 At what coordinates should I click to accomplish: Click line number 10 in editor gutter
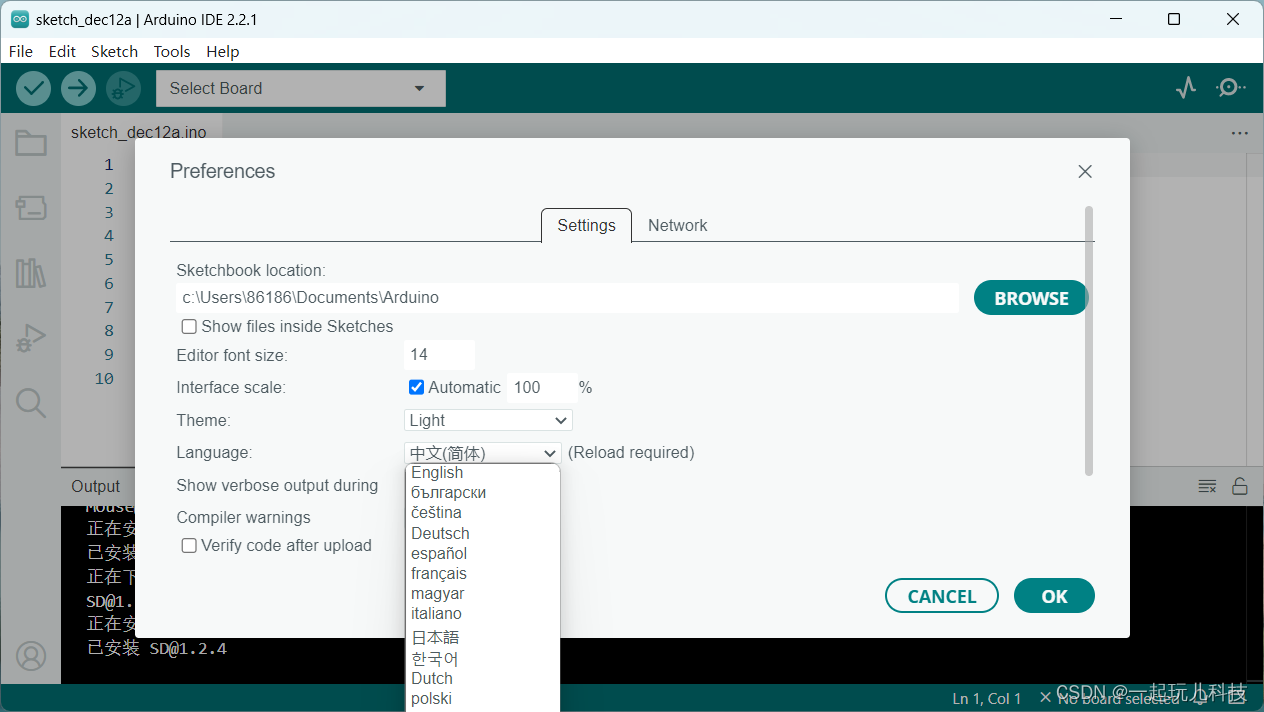click(x=104, y=379)
